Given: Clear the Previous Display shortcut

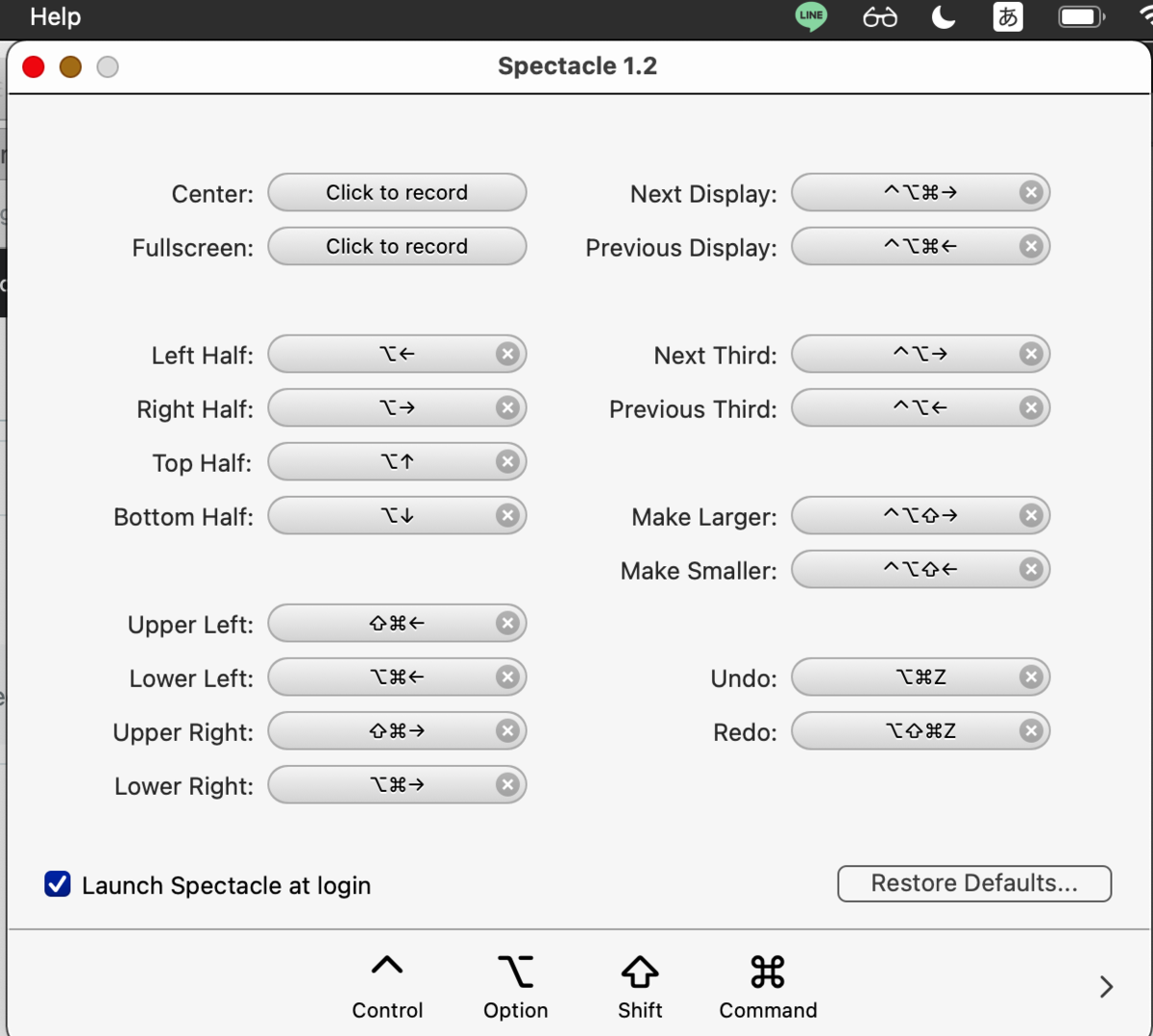Looking at the screenshot, I should (x=1031, y=247).
